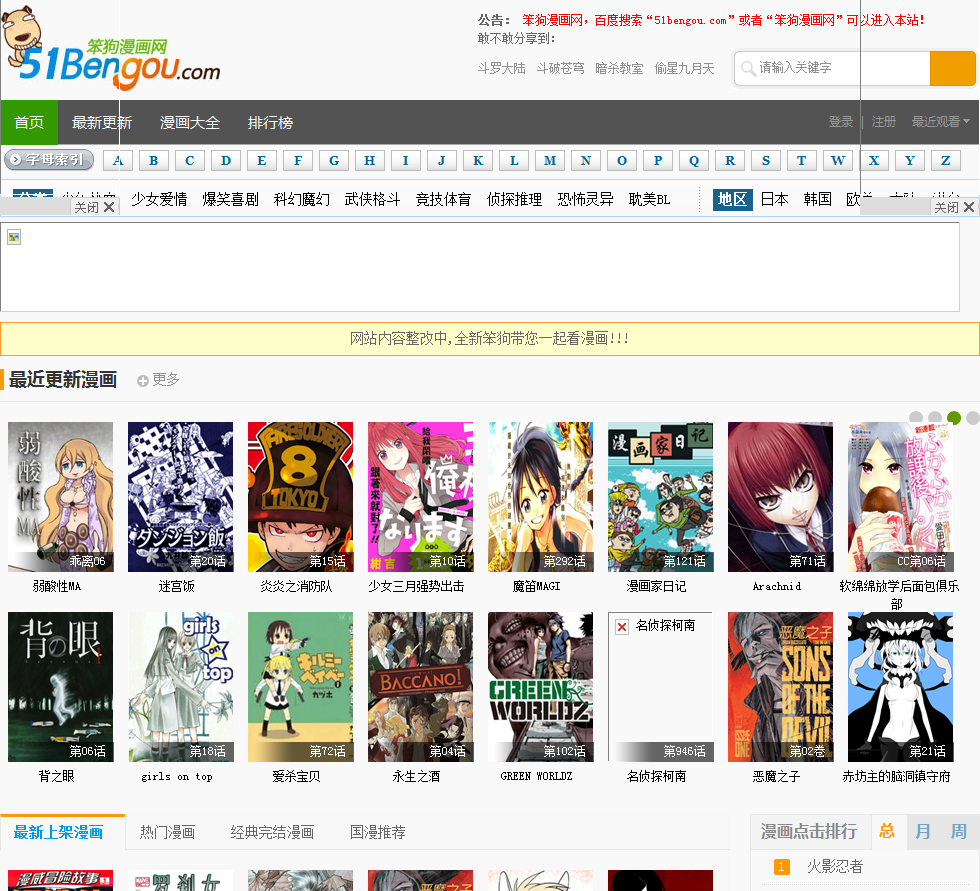Open the 恶魔之子 cover thumbnail
The height and width of the screenshot is (891, 980).
point(781,687)
